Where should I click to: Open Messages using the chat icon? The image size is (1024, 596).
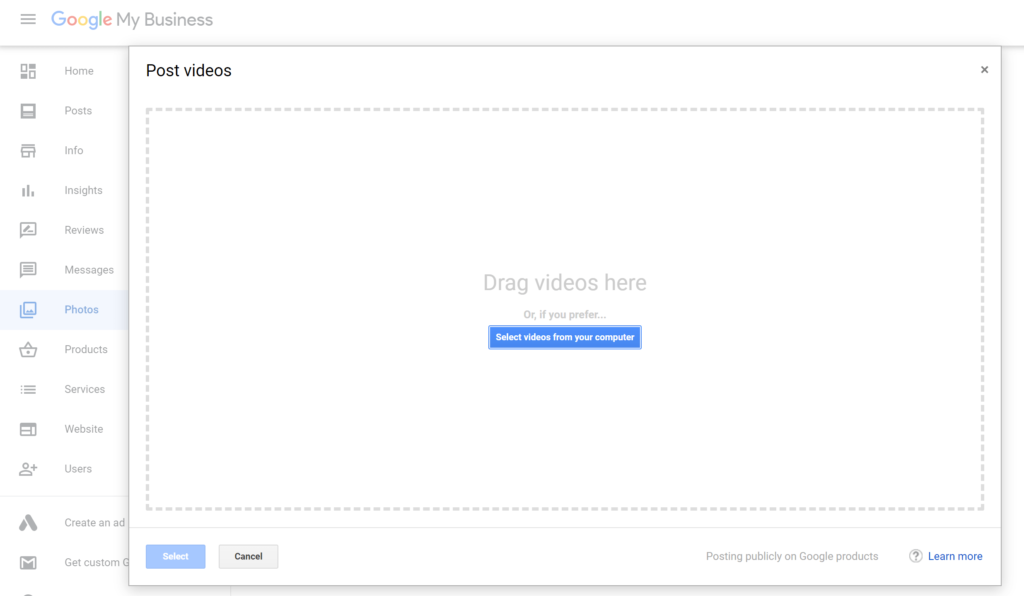click(28, 269)
